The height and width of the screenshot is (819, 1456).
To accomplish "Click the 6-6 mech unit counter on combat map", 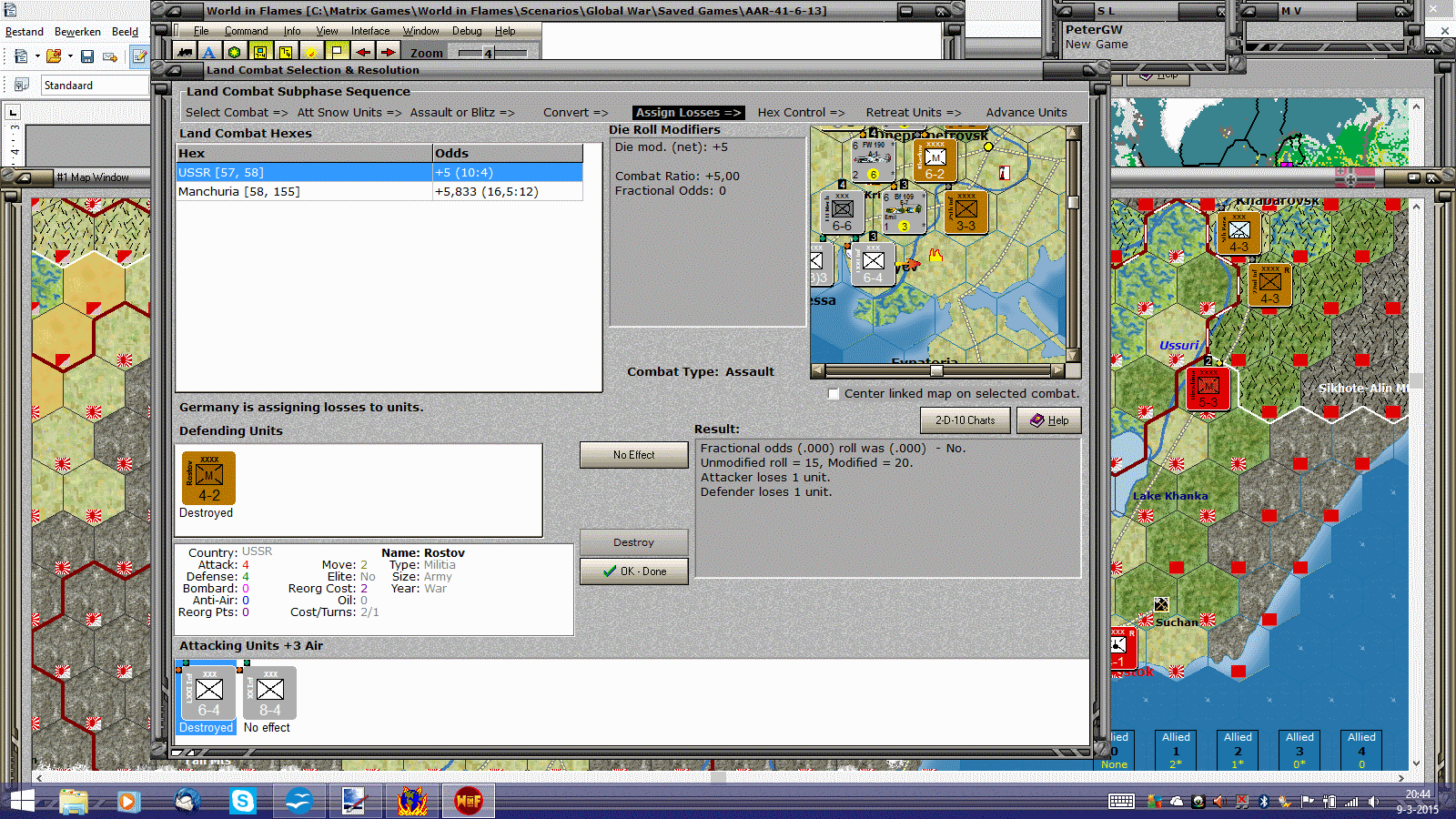I will tap(843, 212).
